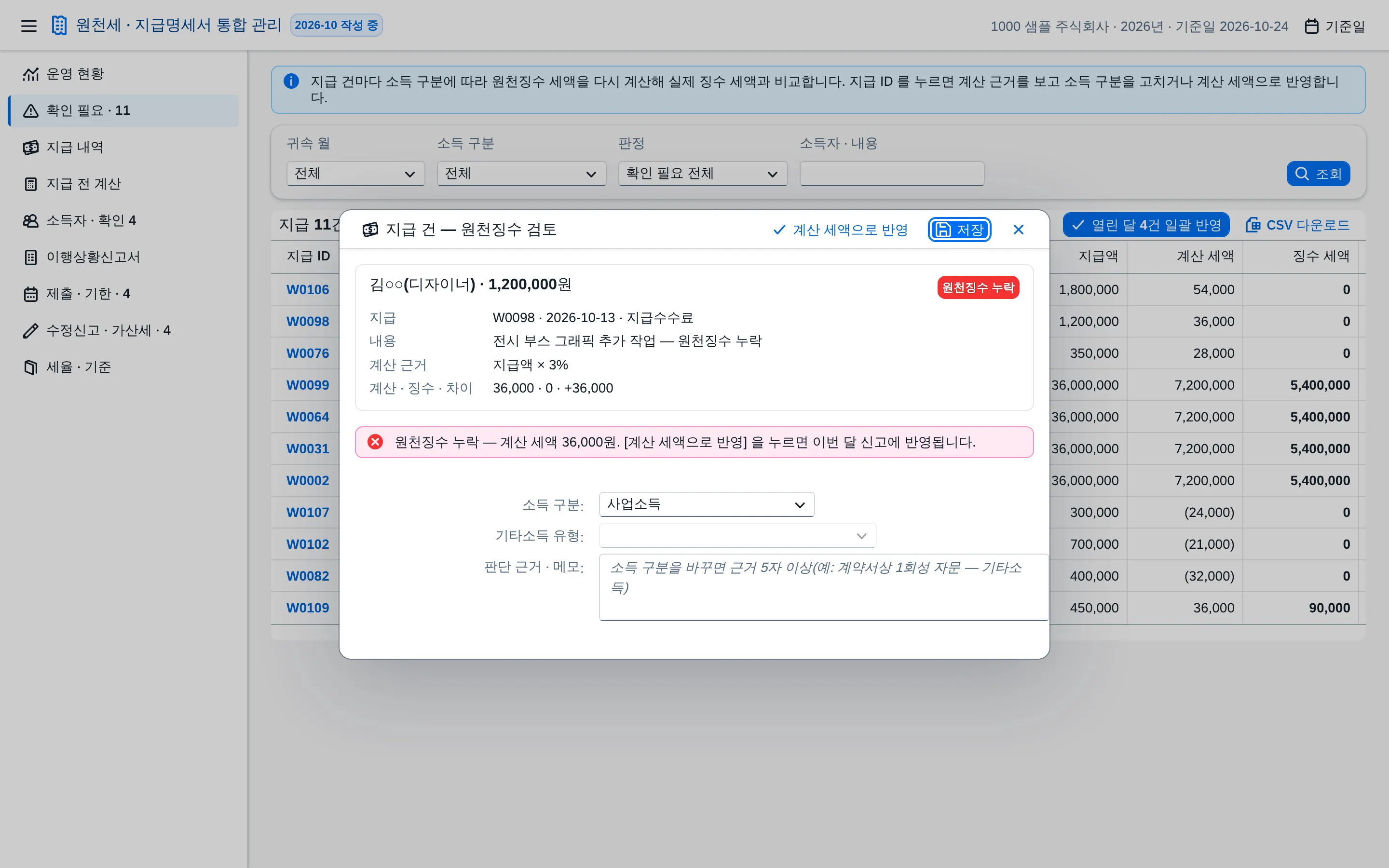1389x868 pixels.
Task: Open payment ID W0109
Action: click(x=308, y=608)
